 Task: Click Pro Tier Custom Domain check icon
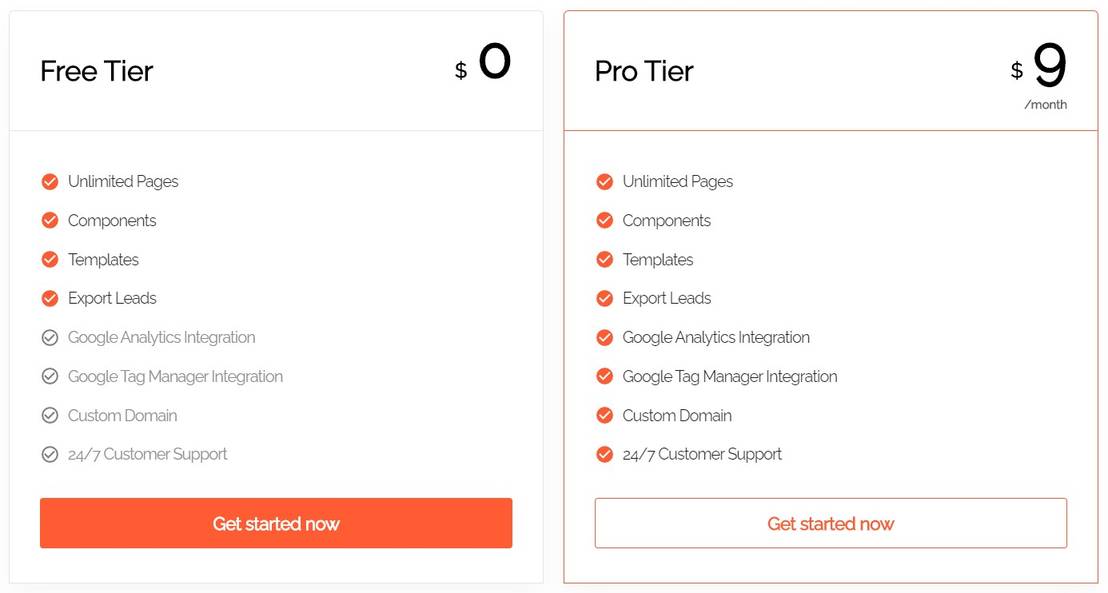[604, 415]
